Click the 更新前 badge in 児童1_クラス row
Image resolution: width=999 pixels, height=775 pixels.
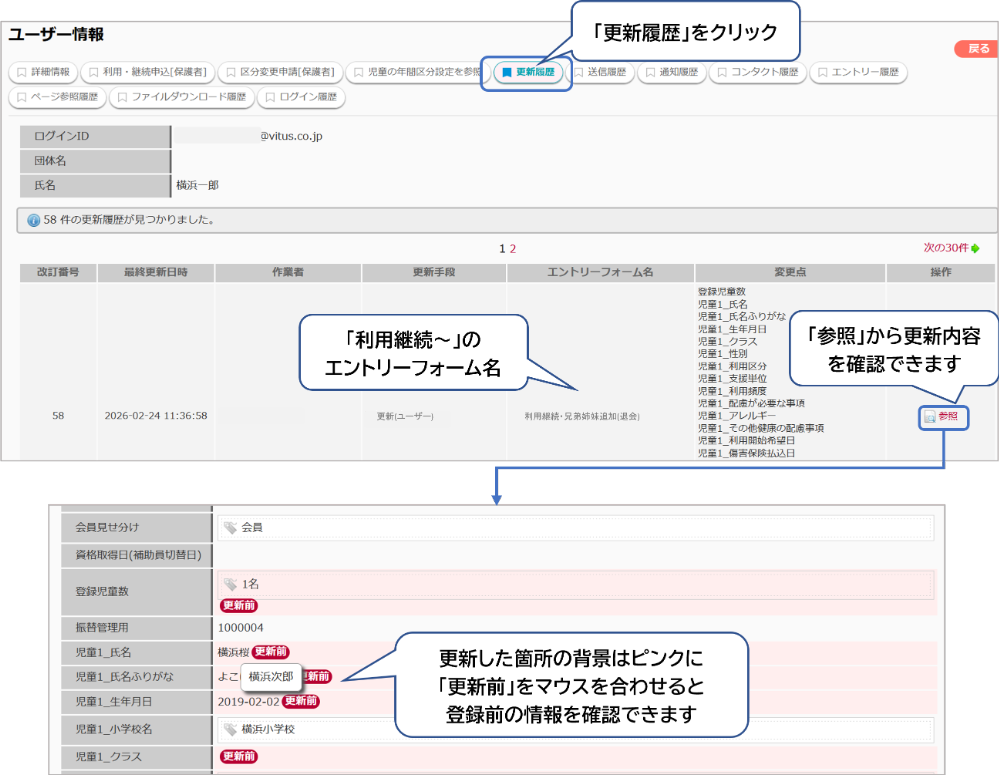[240, 757]
